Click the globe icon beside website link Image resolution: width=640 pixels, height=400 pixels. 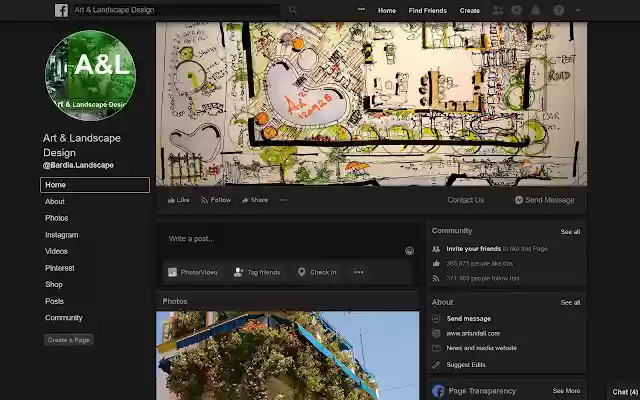pyautogui.click(x=436, y=333)
